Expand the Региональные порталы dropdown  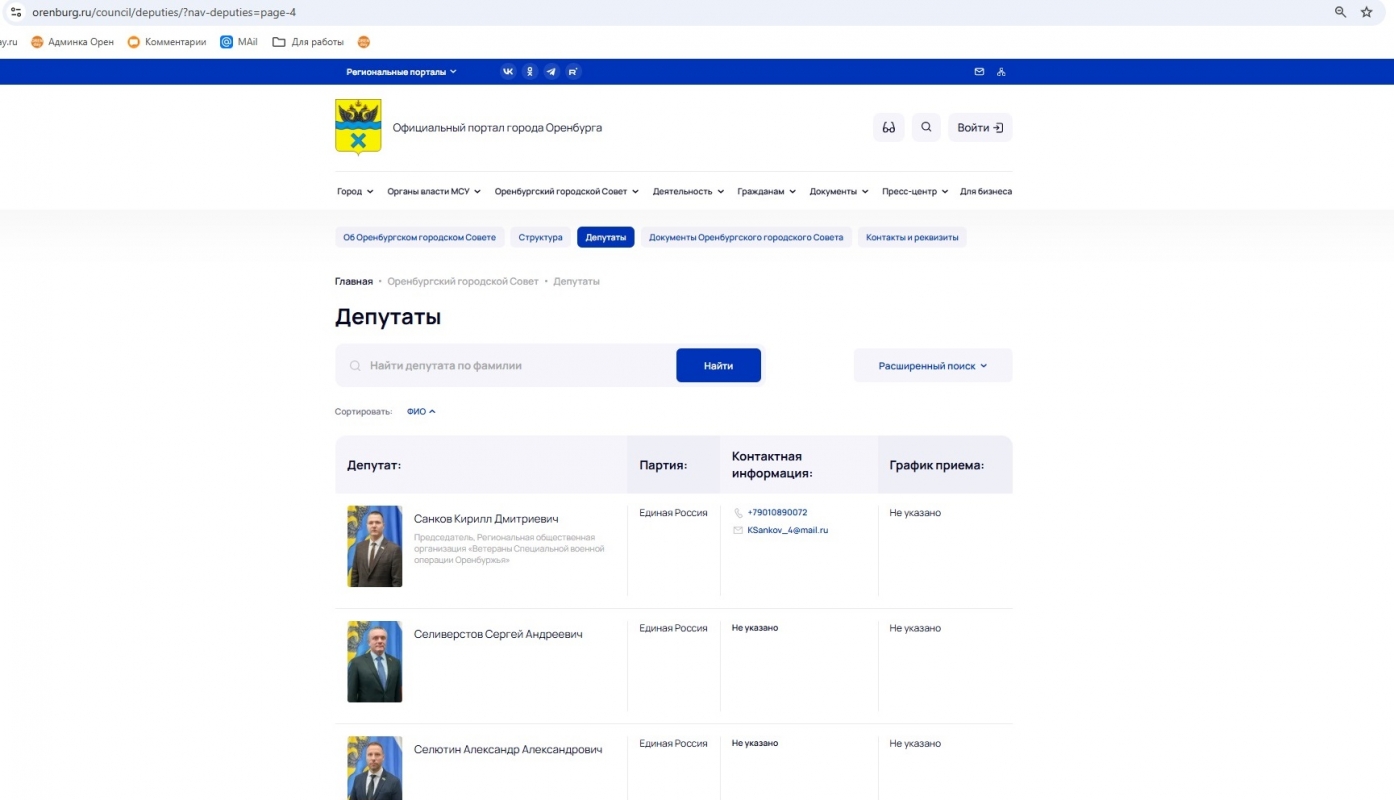pyautogui.click(x=401, y=72)
